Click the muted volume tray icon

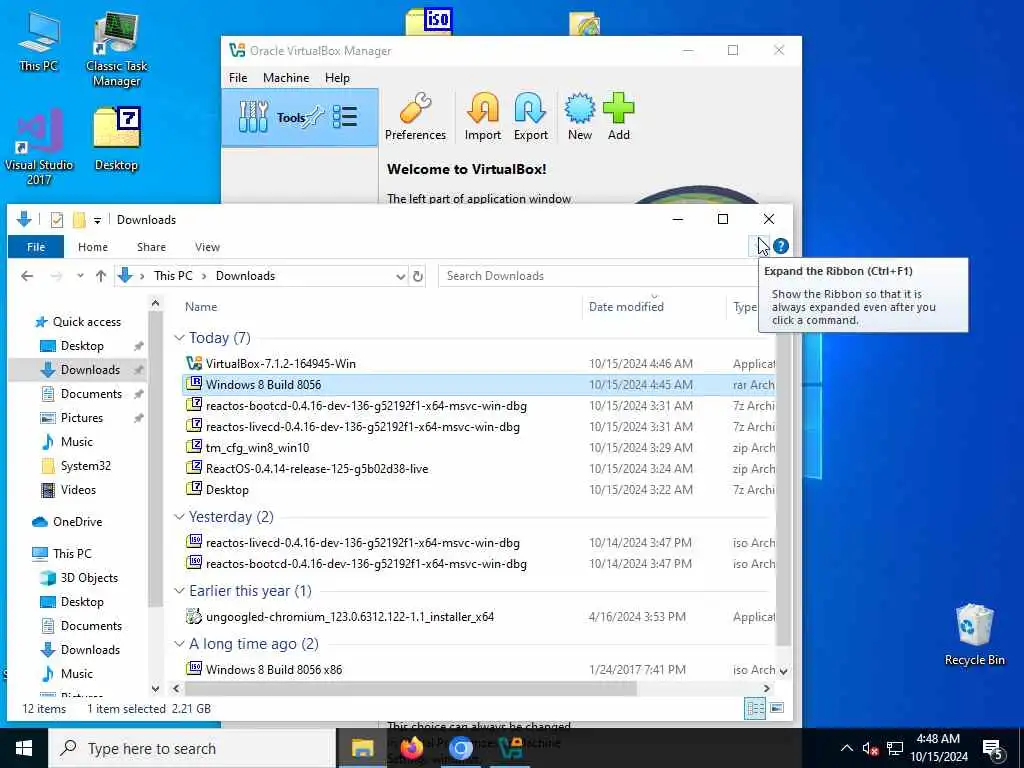click(870, 749)
